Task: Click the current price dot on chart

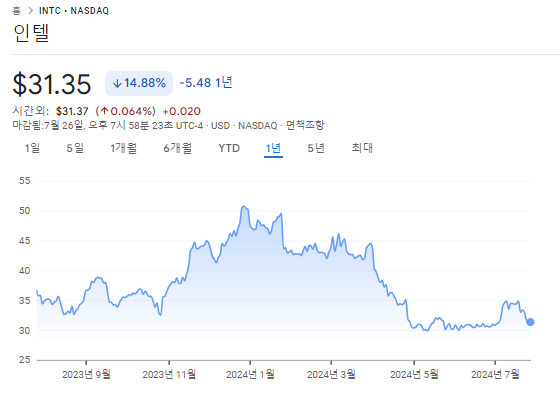Action: (x=530, y=322)
